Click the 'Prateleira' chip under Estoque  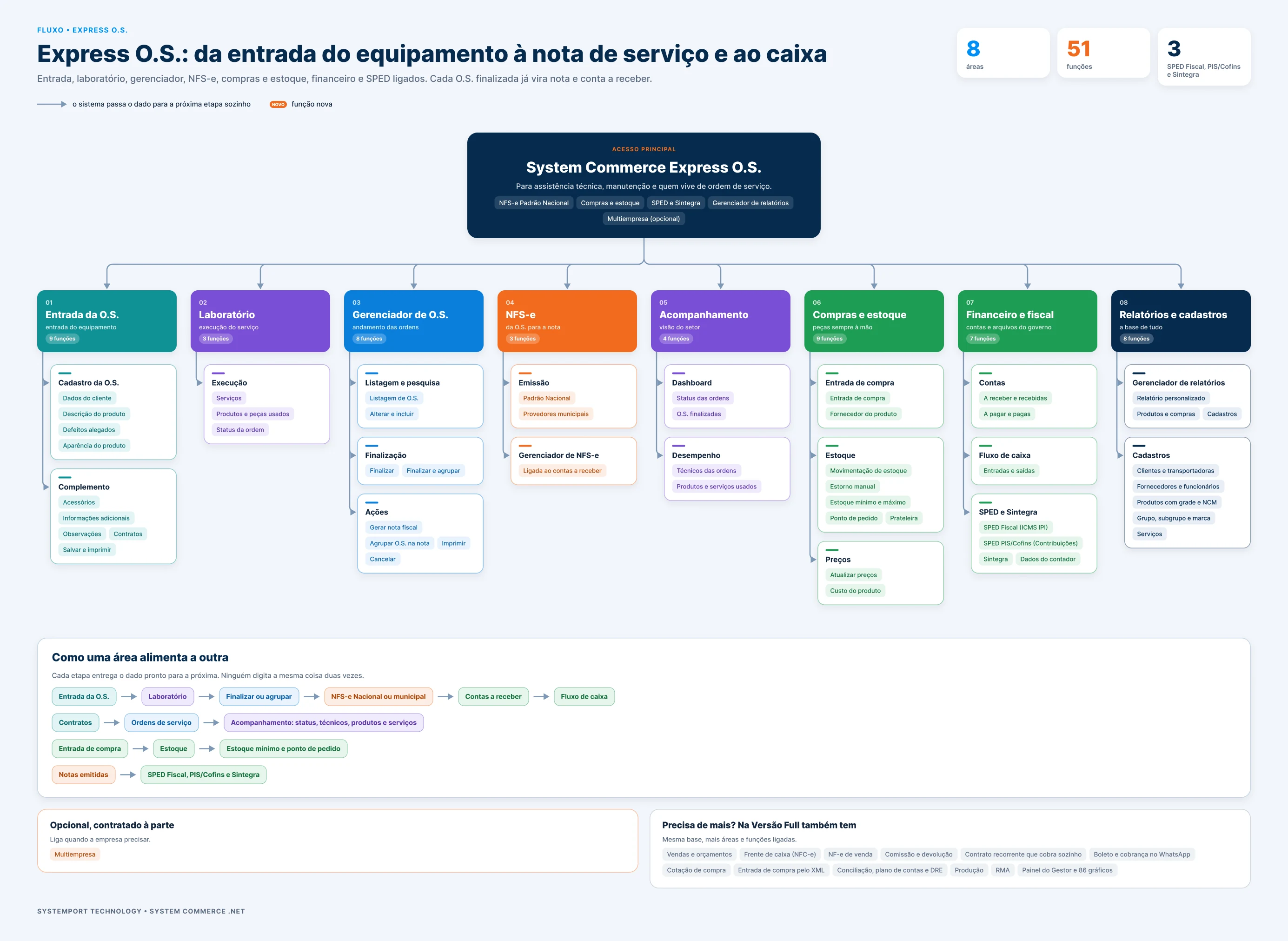coord(903,518)
